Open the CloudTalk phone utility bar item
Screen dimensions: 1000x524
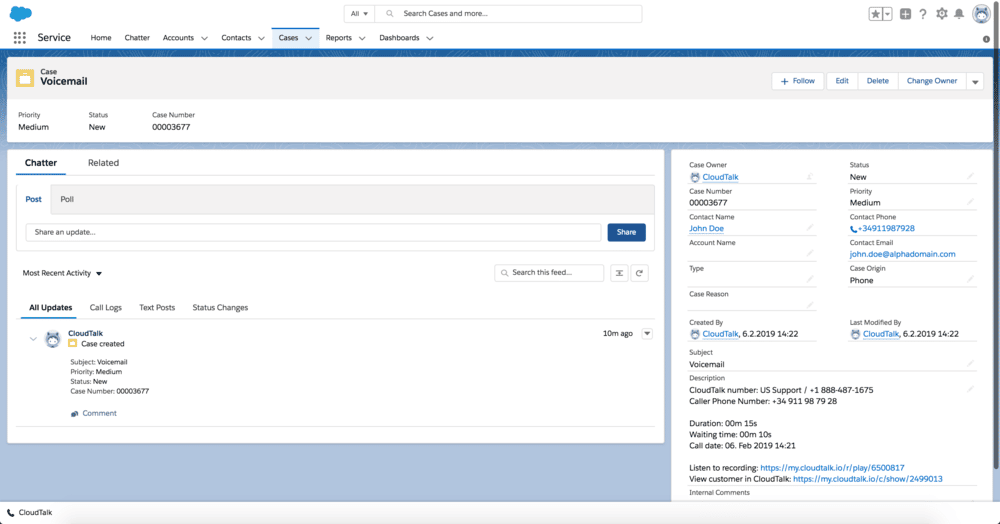tap(29, 513)
